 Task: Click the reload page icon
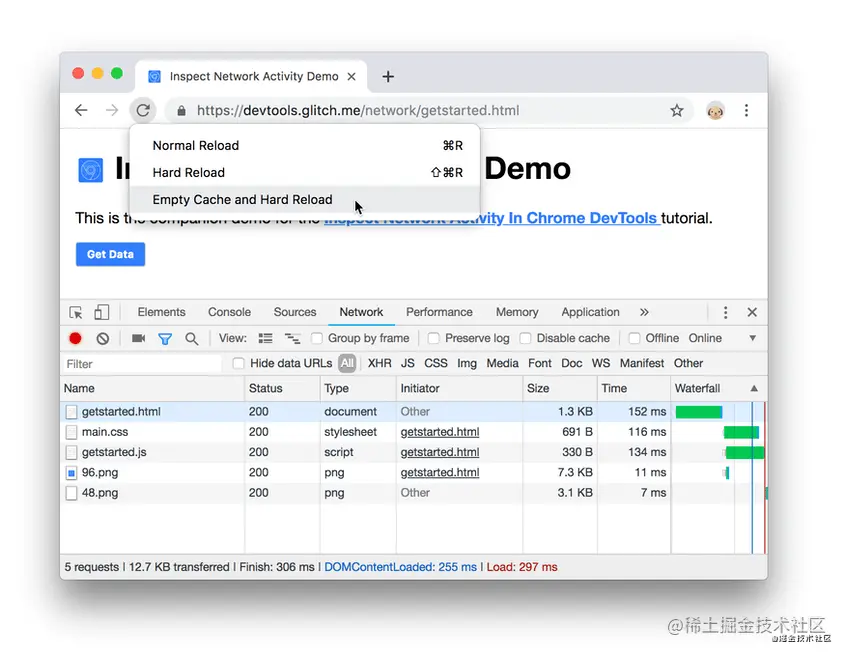point(143,111)
